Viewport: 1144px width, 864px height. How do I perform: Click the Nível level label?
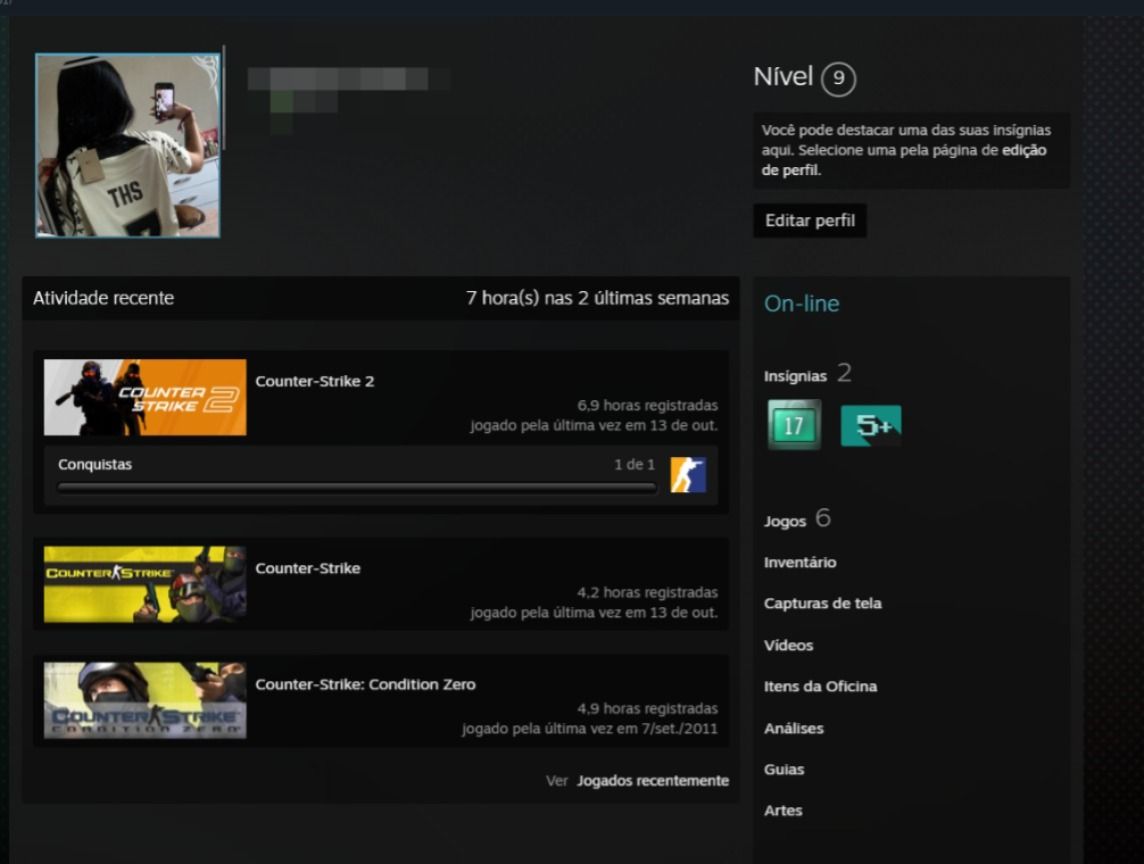pyautogui.click(x=783, y=77)
